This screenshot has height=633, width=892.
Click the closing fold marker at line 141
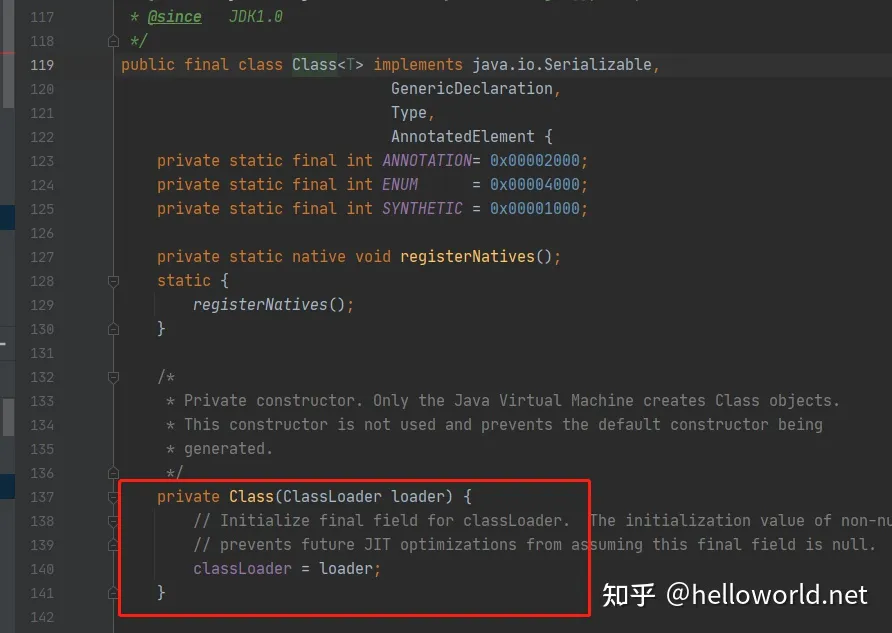point(113,593)
